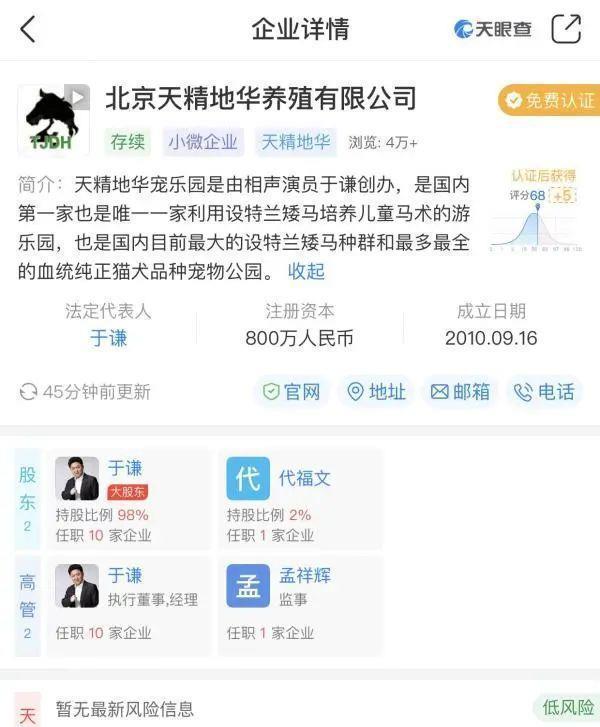Image resolution: width=600 pixels, height=727 pixels.
Task: View the company 电话 phone number
Action: (x=545, y=392)
